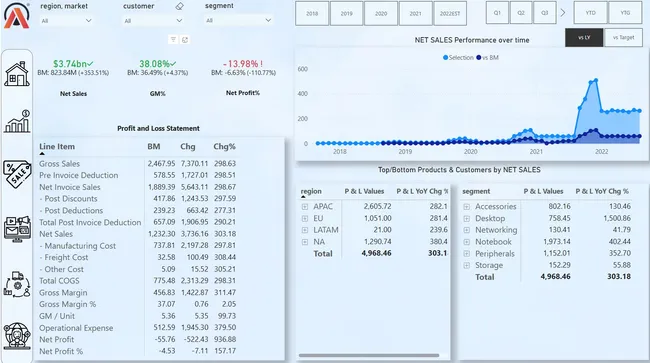Select the Q2 quarter button
This screenshot has width=650, height=363.
click(521, 13)
